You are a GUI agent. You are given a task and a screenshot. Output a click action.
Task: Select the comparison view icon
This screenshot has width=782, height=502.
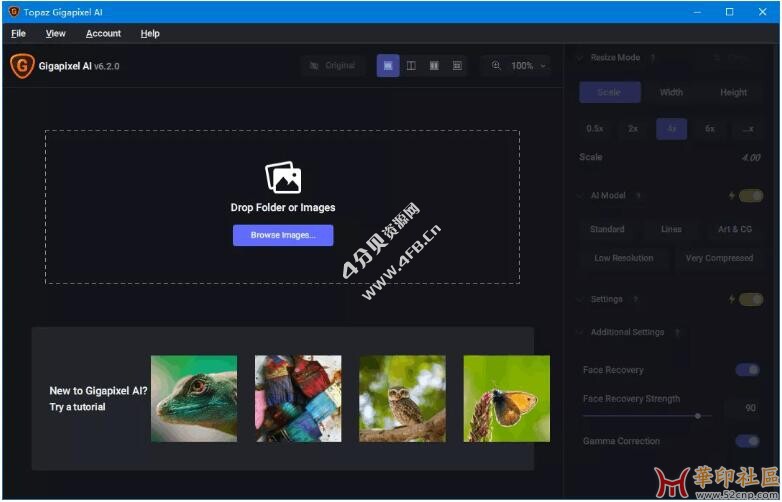pos(457,66)
